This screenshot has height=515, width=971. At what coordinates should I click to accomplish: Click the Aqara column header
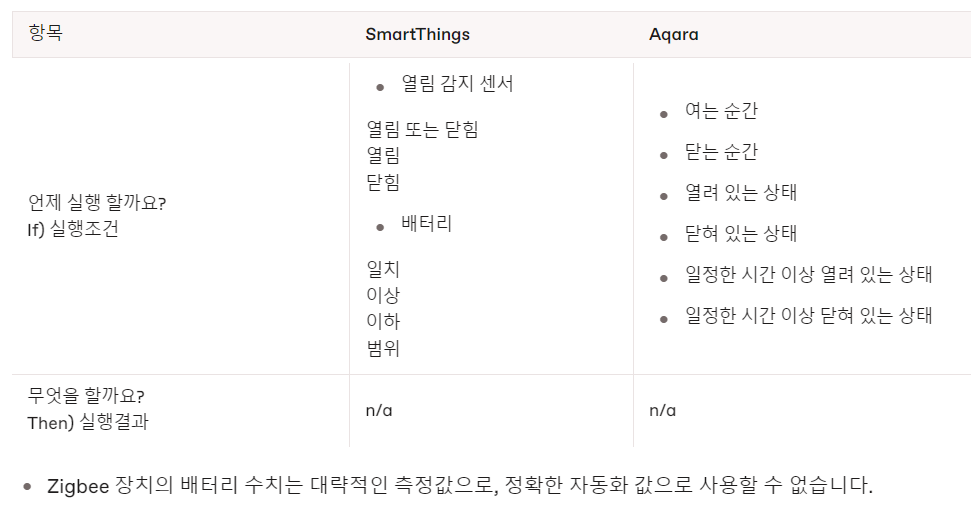pos(673,34)
